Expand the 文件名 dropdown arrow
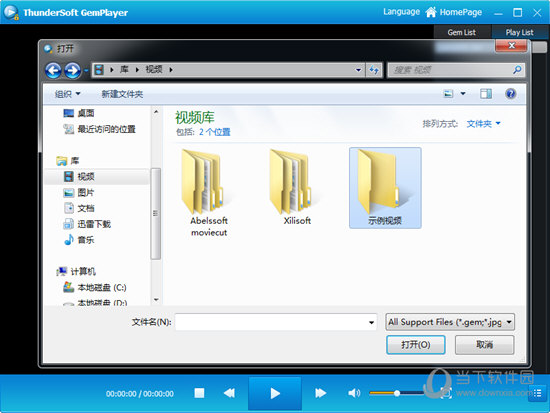Viewport: 550px width, 413px height. tap(371, 322)
